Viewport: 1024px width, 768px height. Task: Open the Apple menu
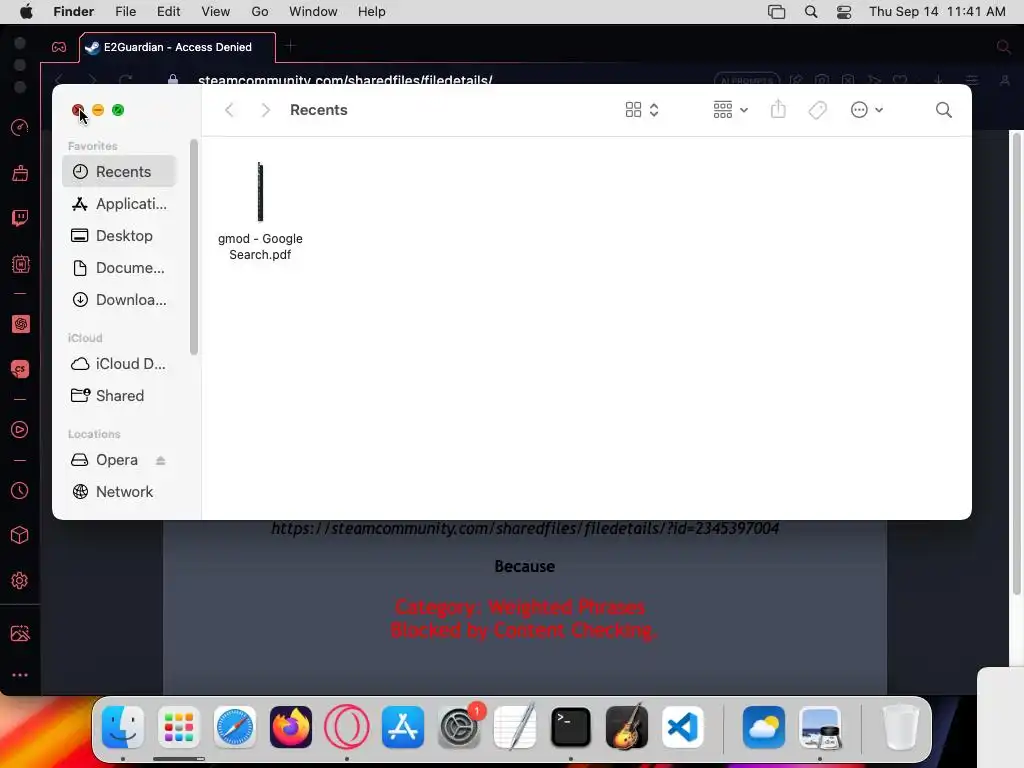click(x=26, y=12)
